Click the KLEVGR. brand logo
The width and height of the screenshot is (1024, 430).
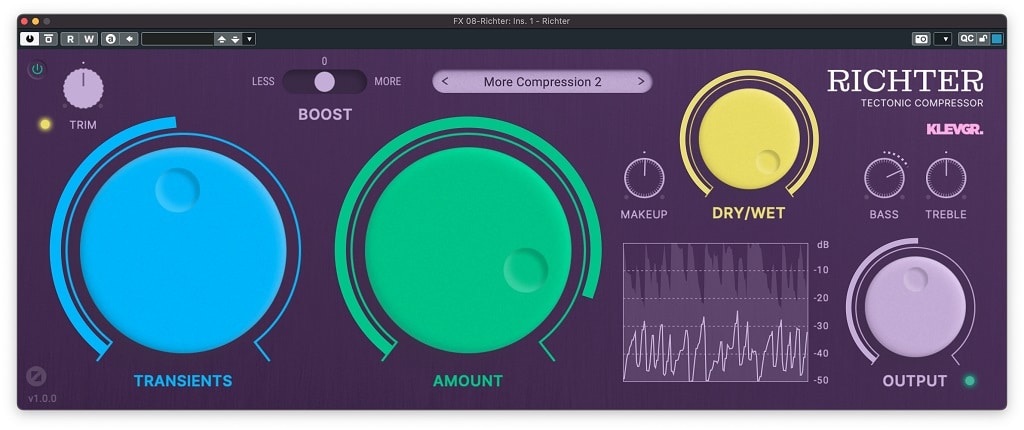tap(955, 129)
